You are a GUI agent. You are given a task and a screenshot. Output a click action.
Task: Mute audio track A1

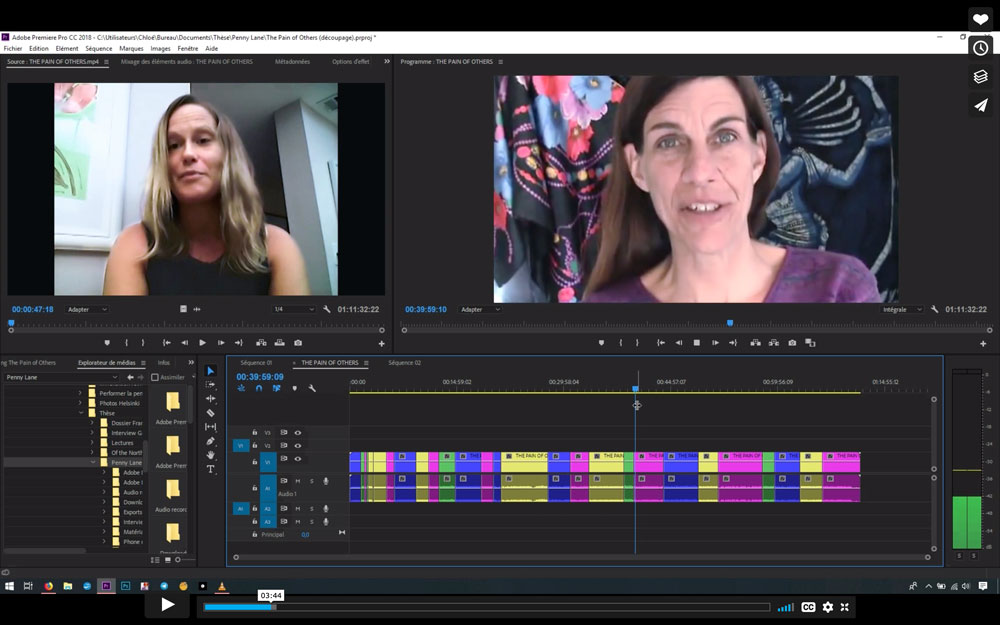(297, 481)
